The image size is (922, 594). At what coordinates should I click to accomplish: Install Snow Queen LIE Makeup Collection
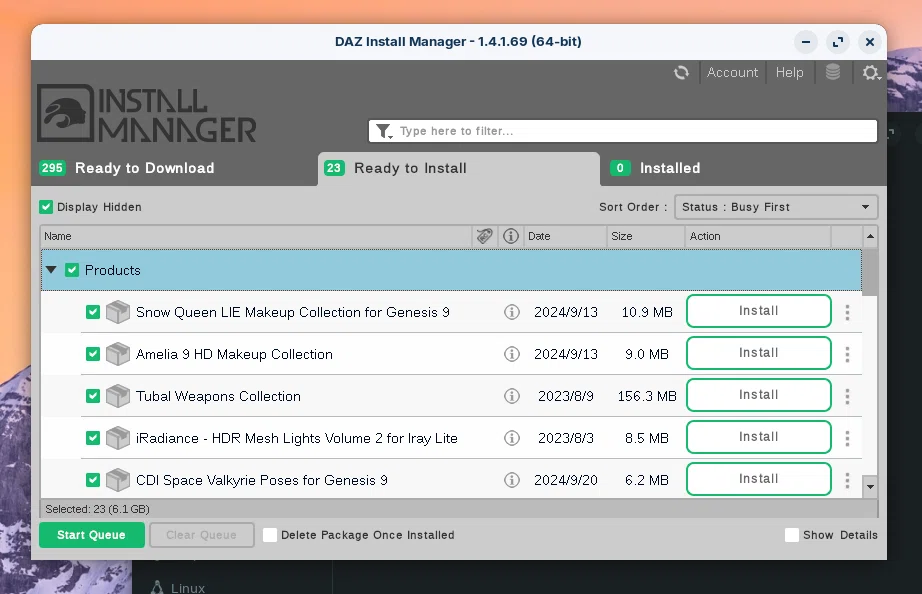[x=759, y=311]
